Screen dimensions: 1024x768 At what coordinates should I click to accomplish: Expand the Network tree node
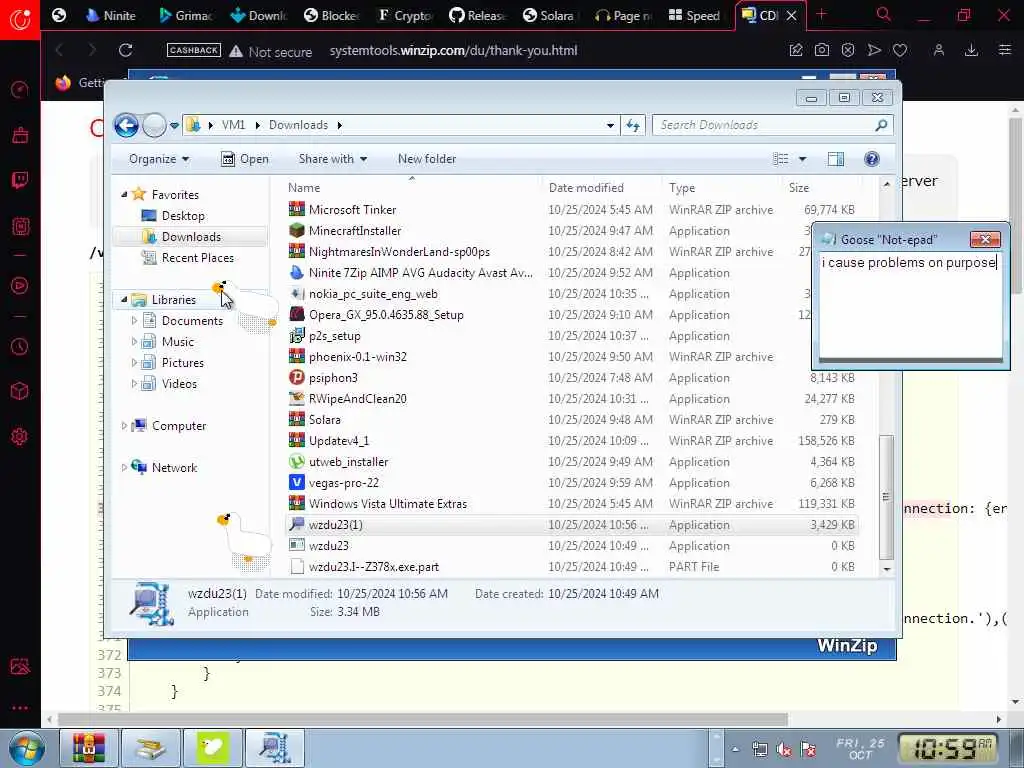coord(124,468)
